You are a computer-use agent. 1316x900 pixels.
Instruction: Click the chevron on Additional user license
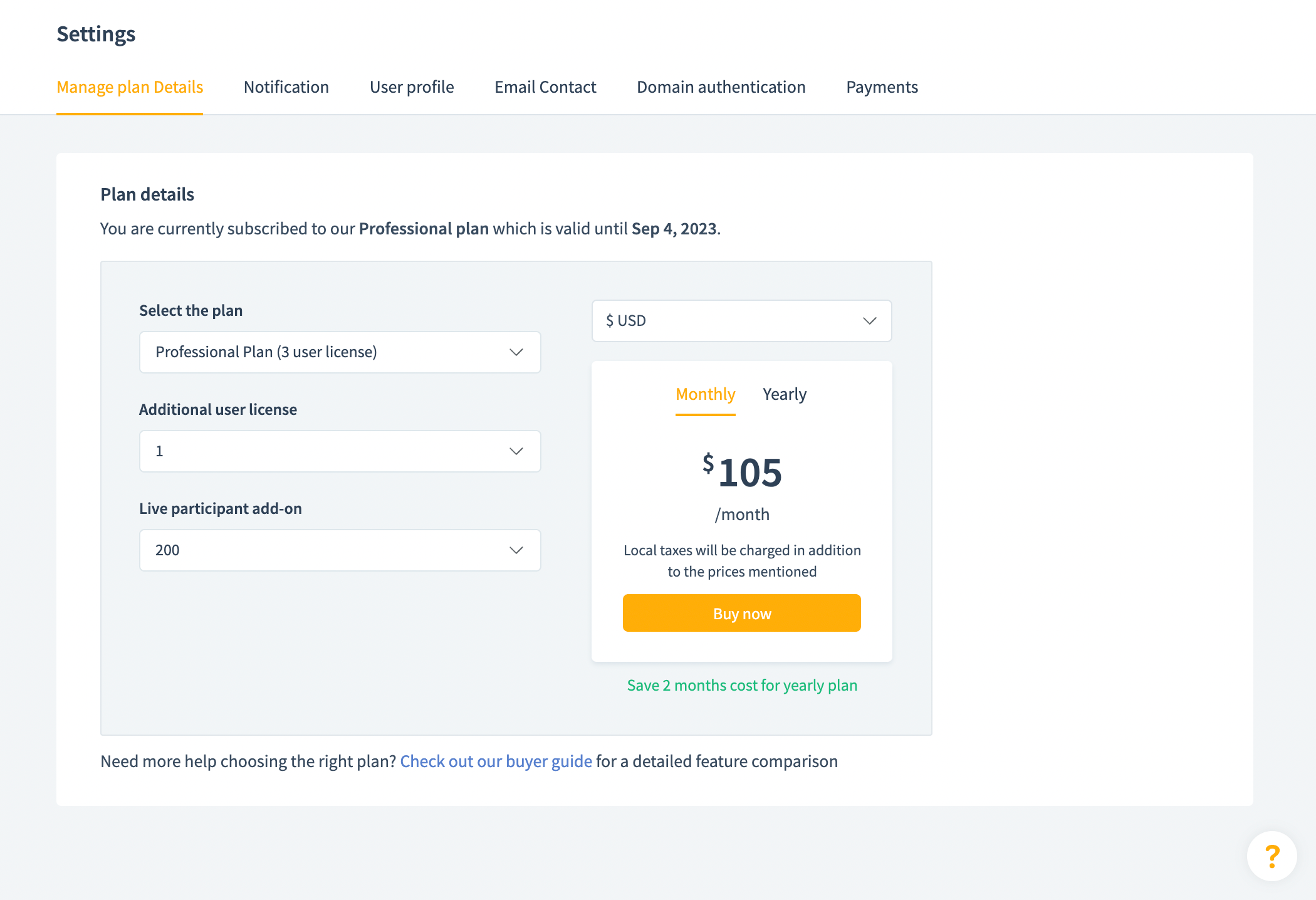point(516,451)
